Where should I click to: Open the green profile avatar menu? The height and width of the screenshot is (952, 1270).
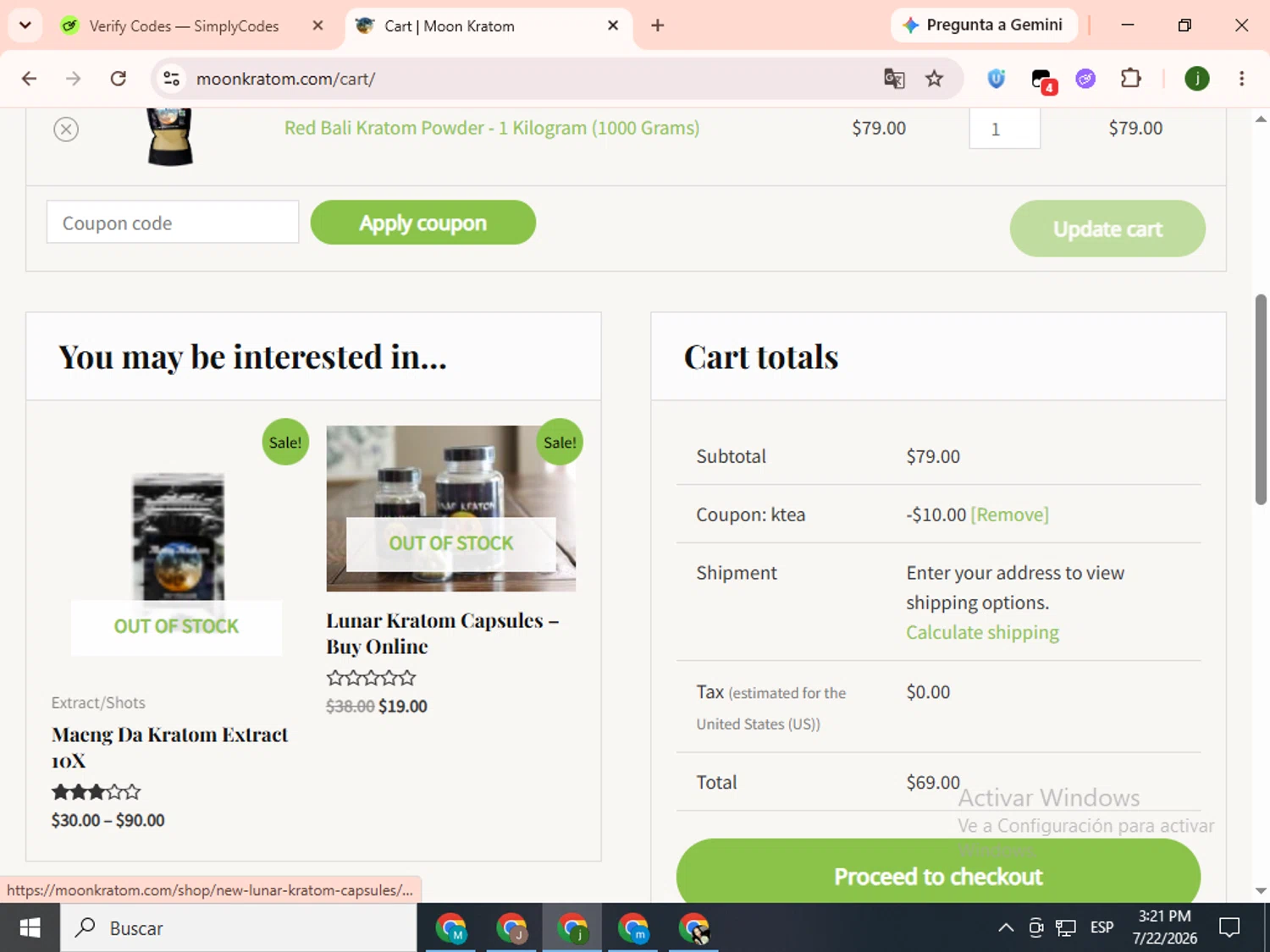pyautogui.click(x=1197, y=79)
